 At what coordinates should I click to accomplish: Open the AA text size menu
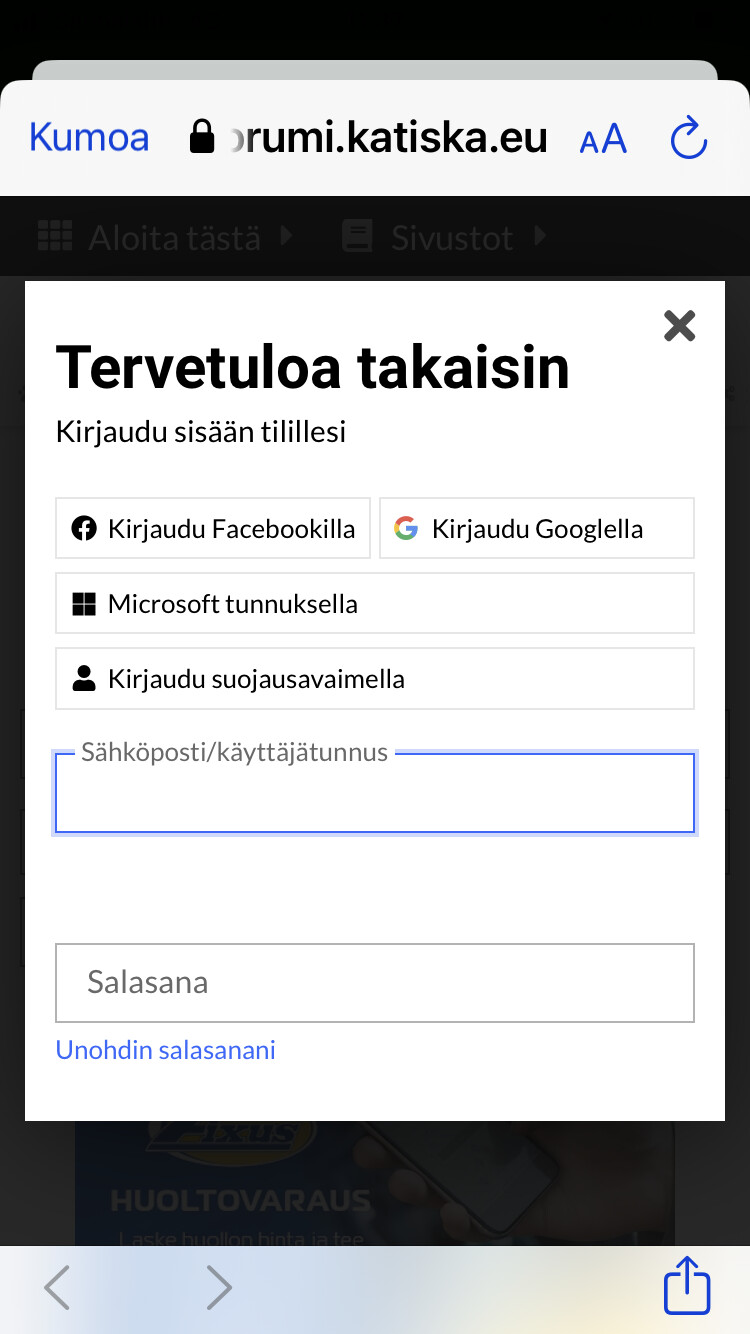pos(603,139)
